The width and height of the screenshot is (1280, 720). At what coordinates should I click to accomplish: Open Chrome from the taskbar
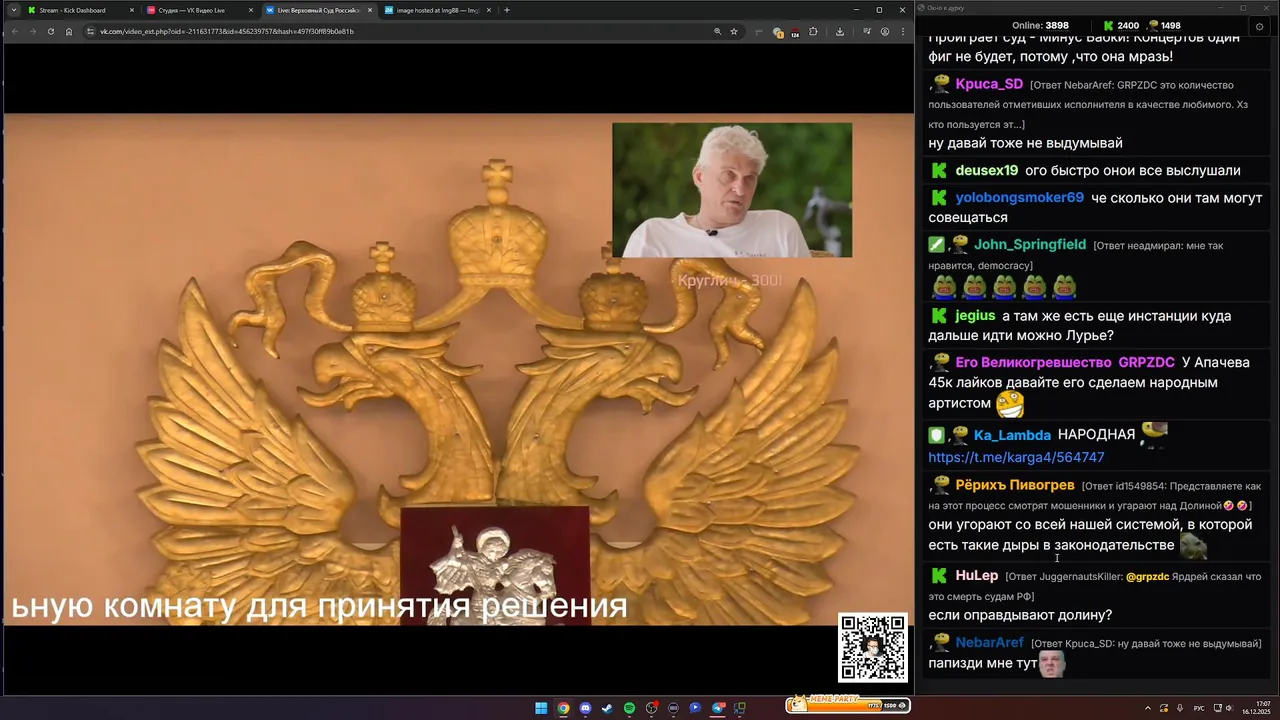[x=563, y=708]
